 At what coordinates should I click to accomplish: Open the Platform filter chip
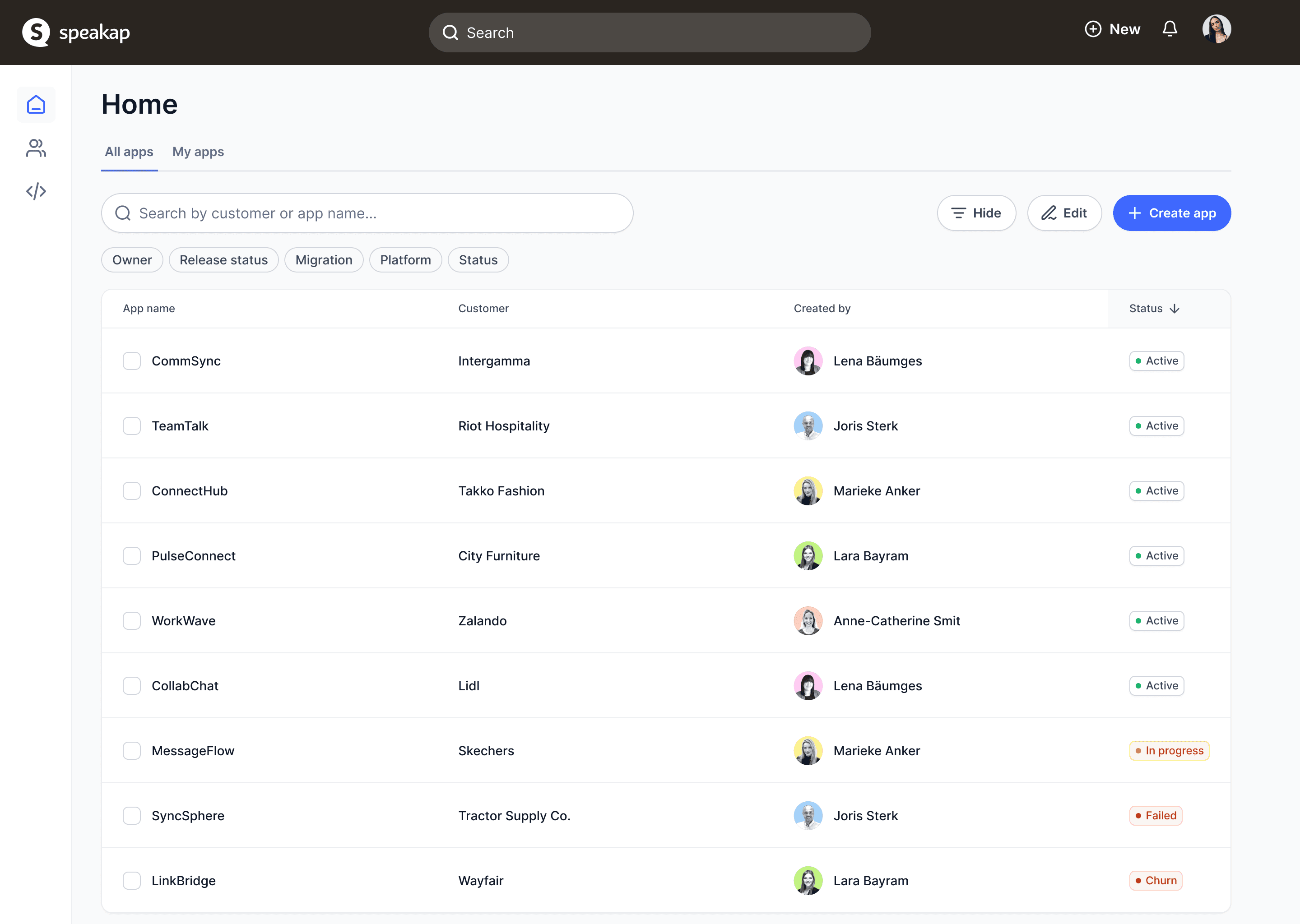[x=405, y=260]
